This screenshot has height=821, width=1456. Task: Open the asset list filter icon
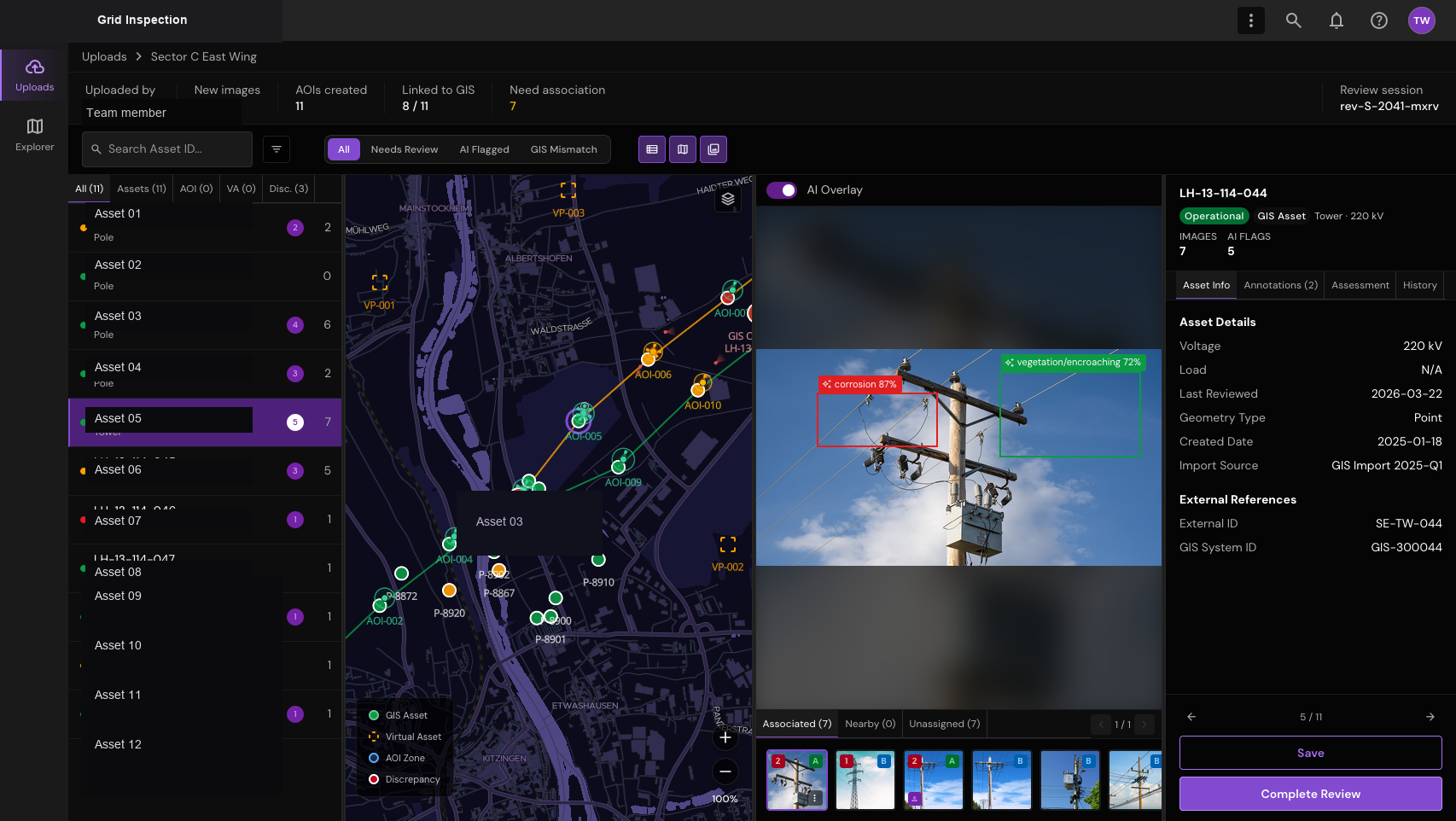277,149
